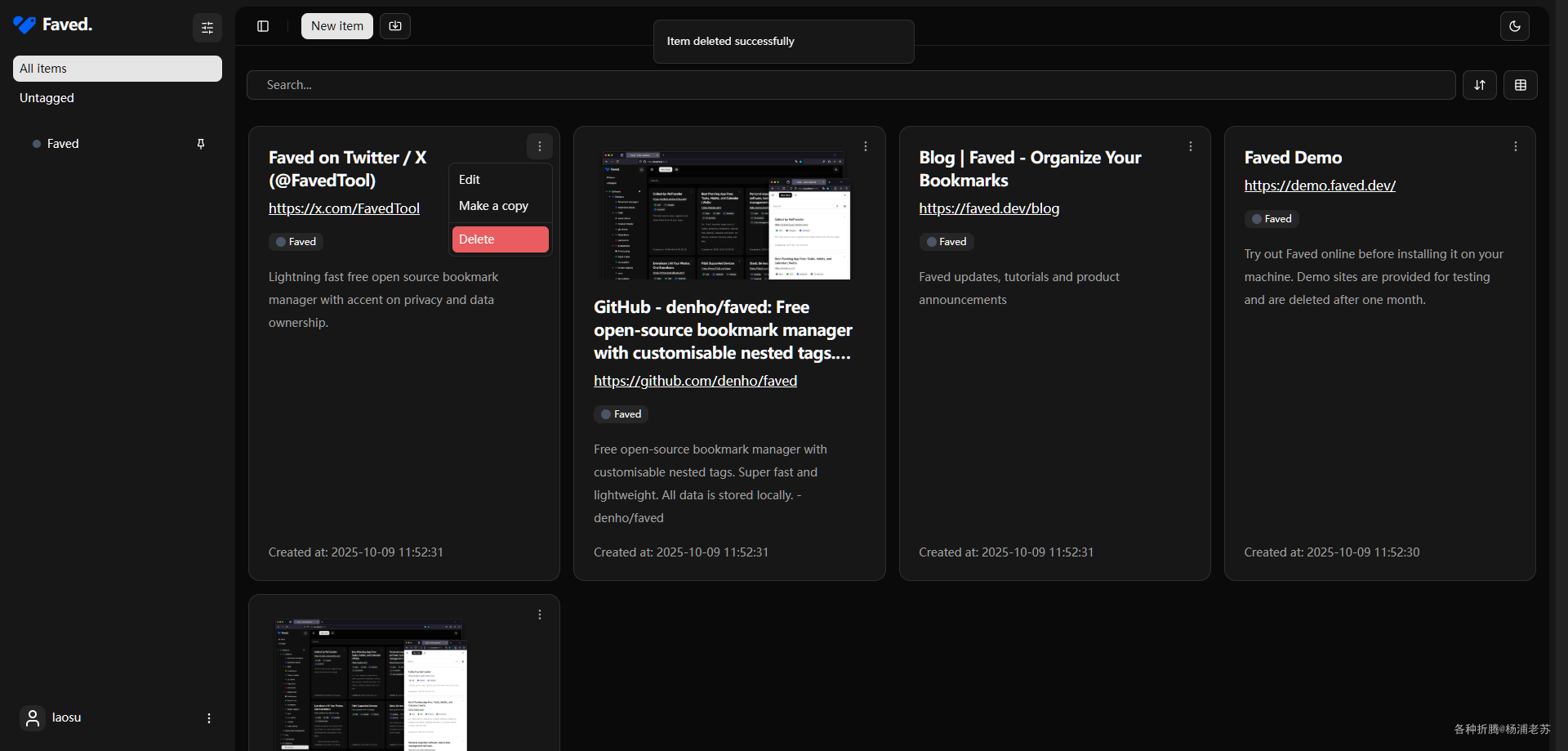Focus the Search input field
This screenshot has width=1568, height=751.
[851, 85]
